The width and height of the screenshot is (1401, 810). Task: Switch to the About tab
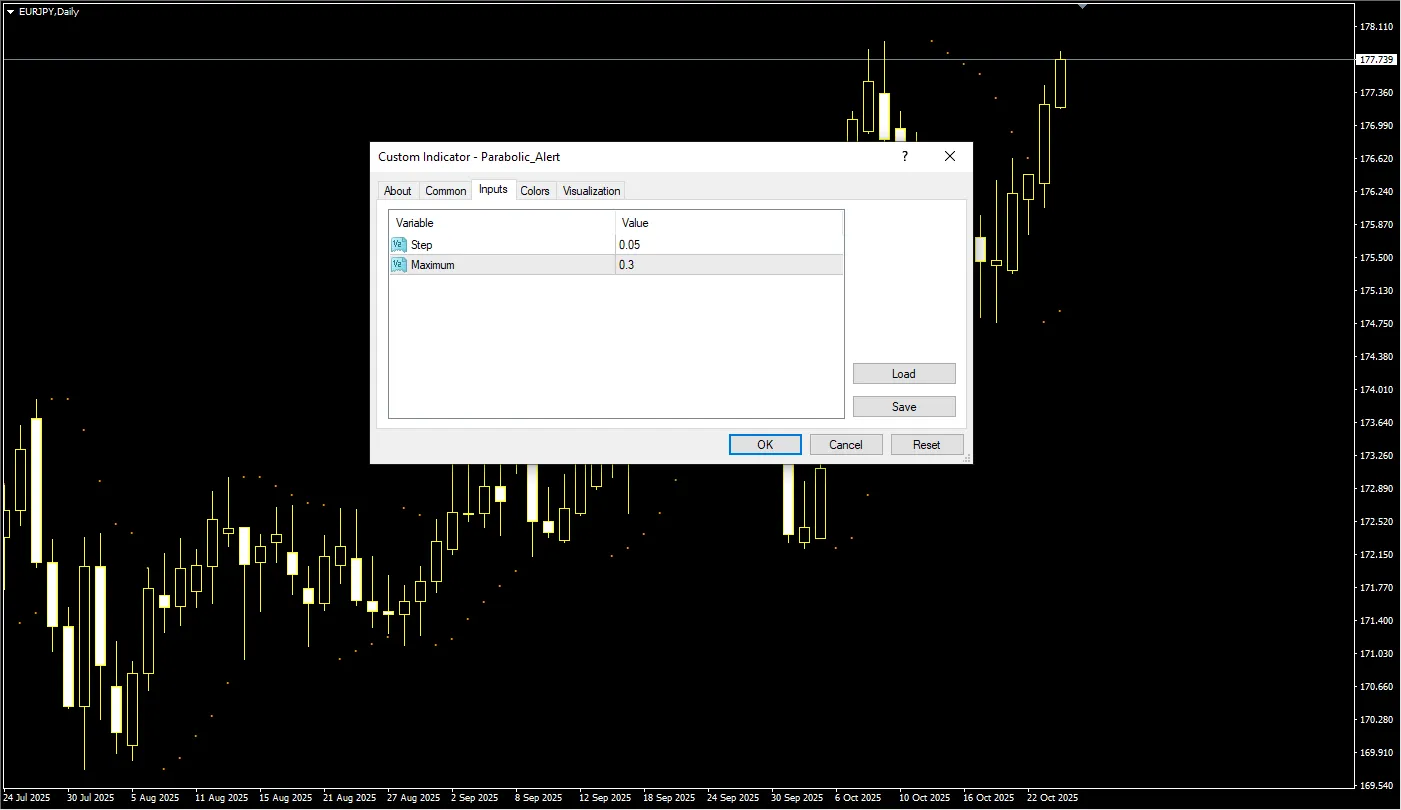coord(398,191)
